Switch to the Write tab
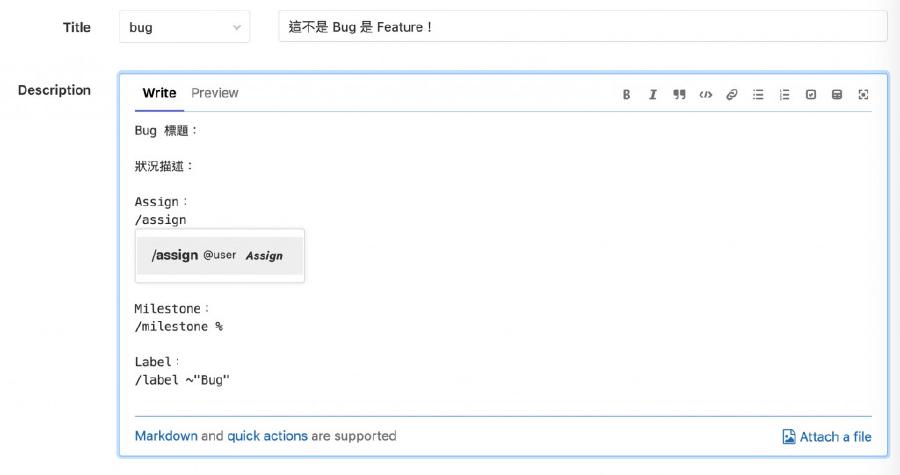The image size is (900, 475). [159, 93]
